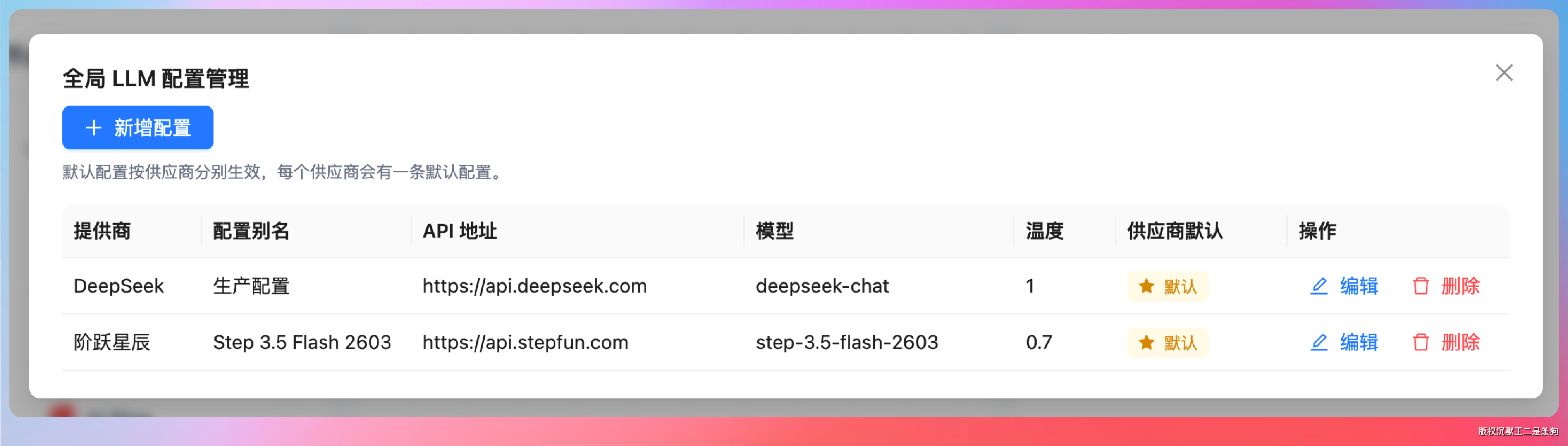Click the trash icon for 阶跃星辰 row
The image size is (1568, 446).
pos(1421,343)
